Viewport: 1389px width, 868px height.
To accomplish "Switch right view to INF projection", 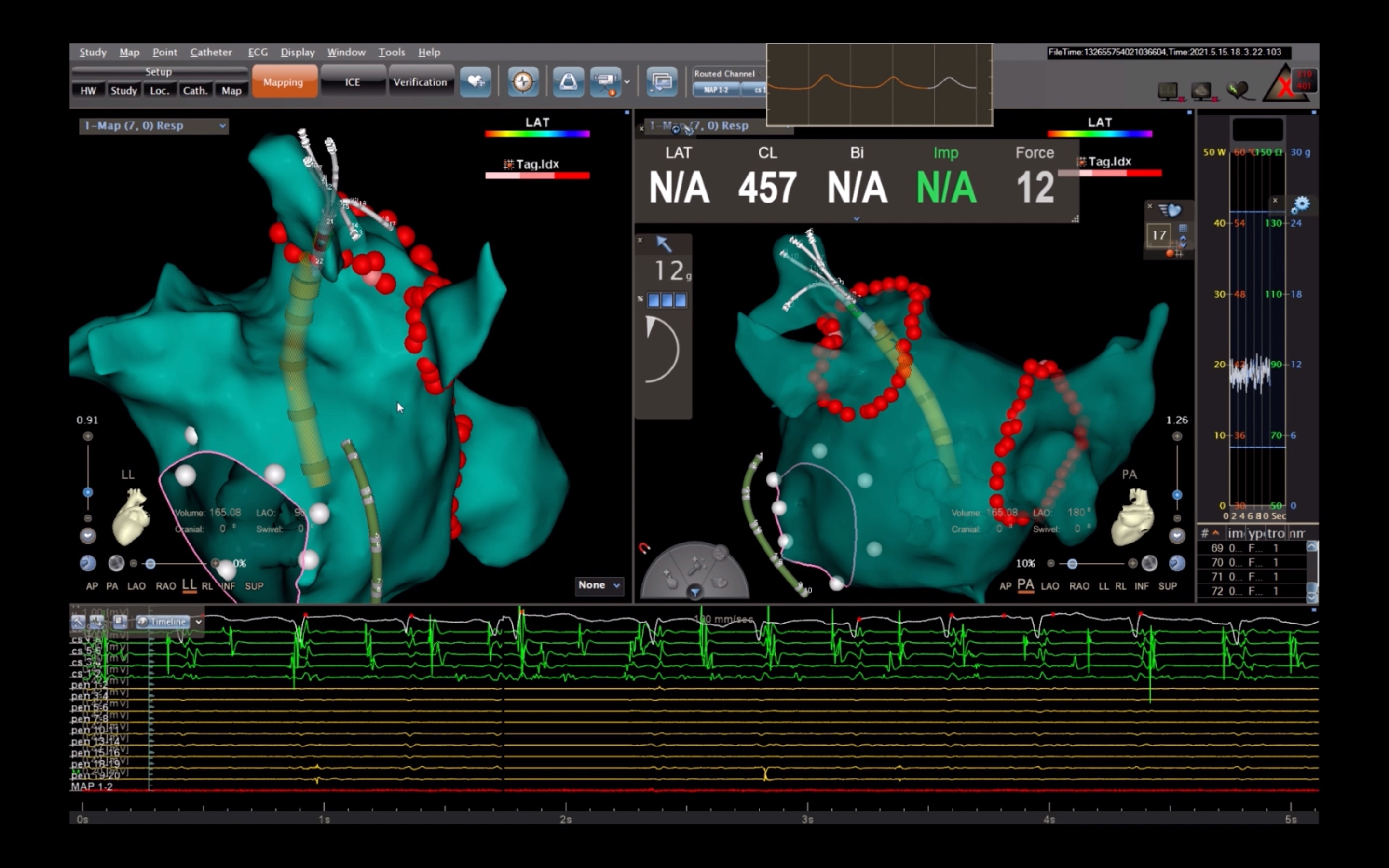I will coord(1141,586).
